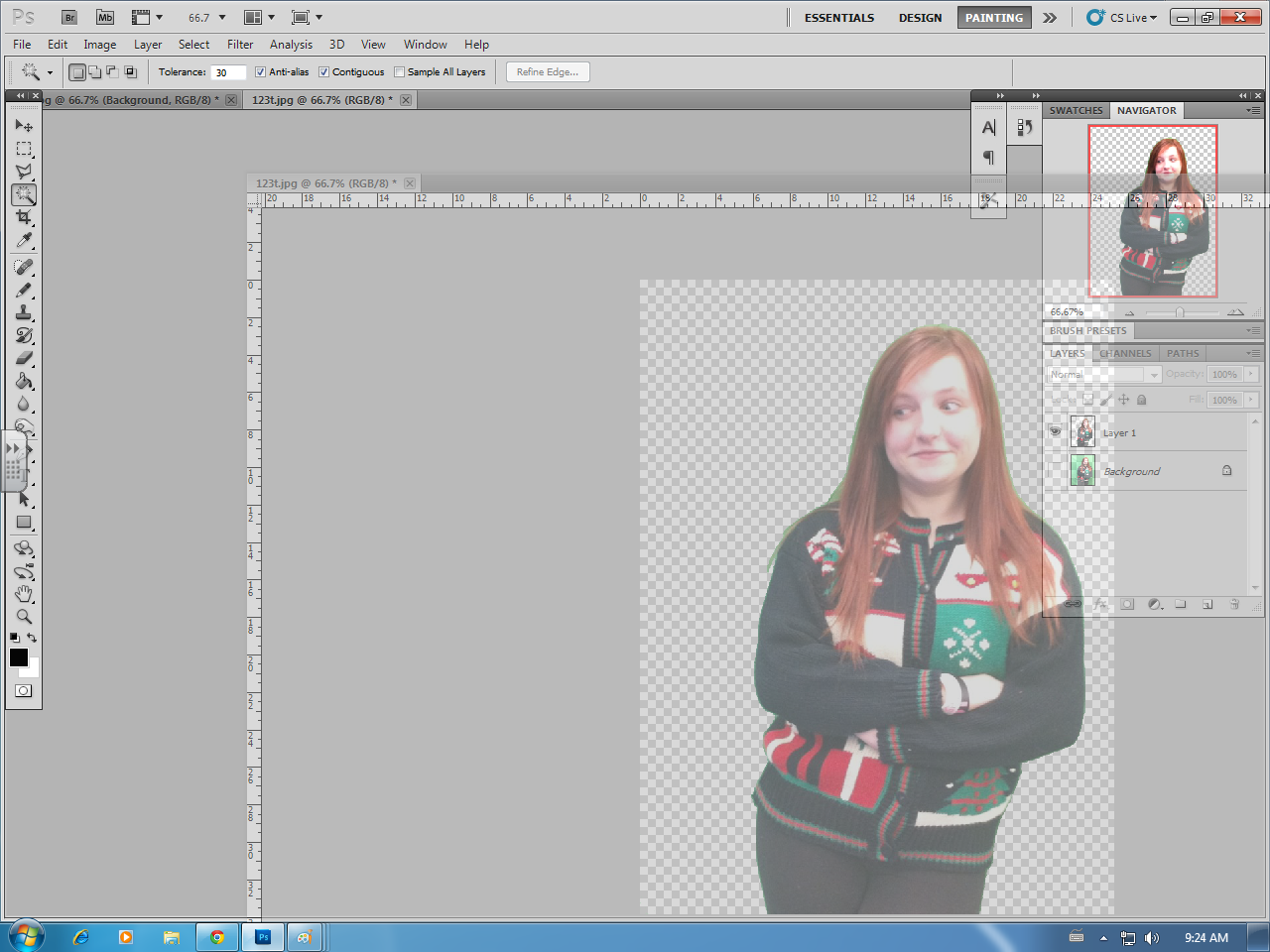Show more workspaces with double chevron
1270x952 pixels.
1050,18
